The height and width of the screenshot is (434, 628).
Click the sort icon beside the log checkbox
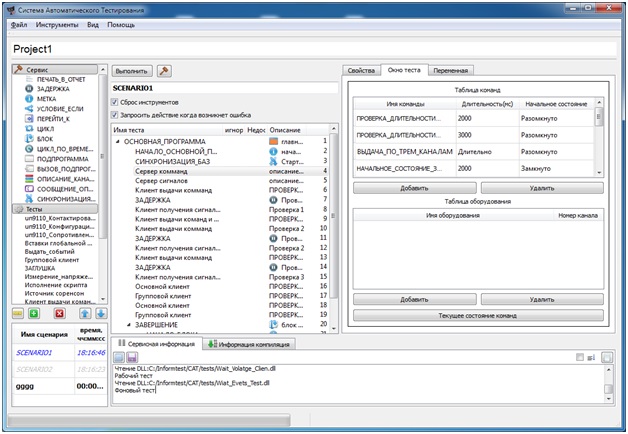(x=592, y=357)
